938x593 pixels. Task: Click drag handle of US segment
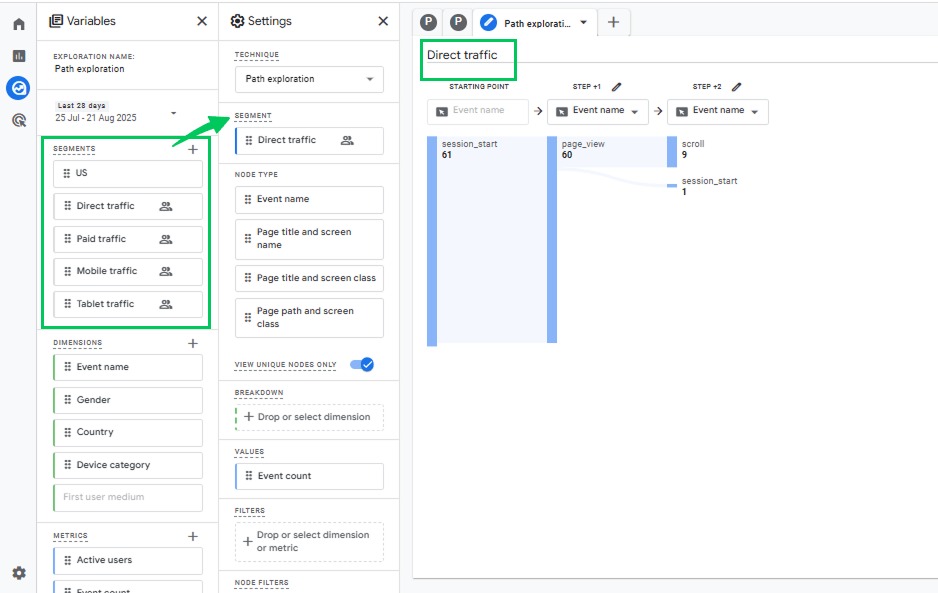click(67, 173)
